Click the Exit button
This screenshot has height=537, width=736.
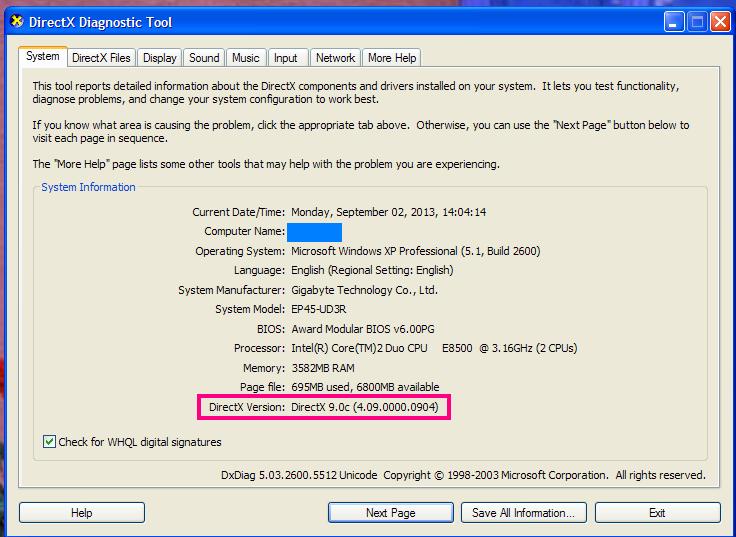click(x=658, y=513)
